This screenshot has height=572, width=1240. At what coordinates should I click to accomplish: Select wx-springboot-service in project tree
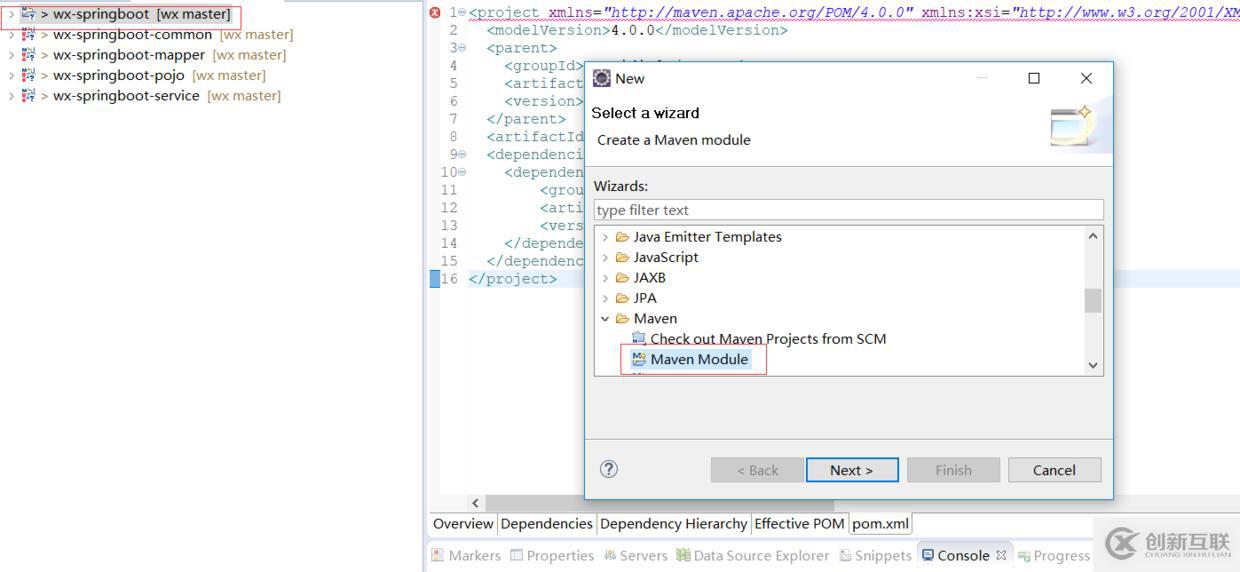tap(126, 96)
